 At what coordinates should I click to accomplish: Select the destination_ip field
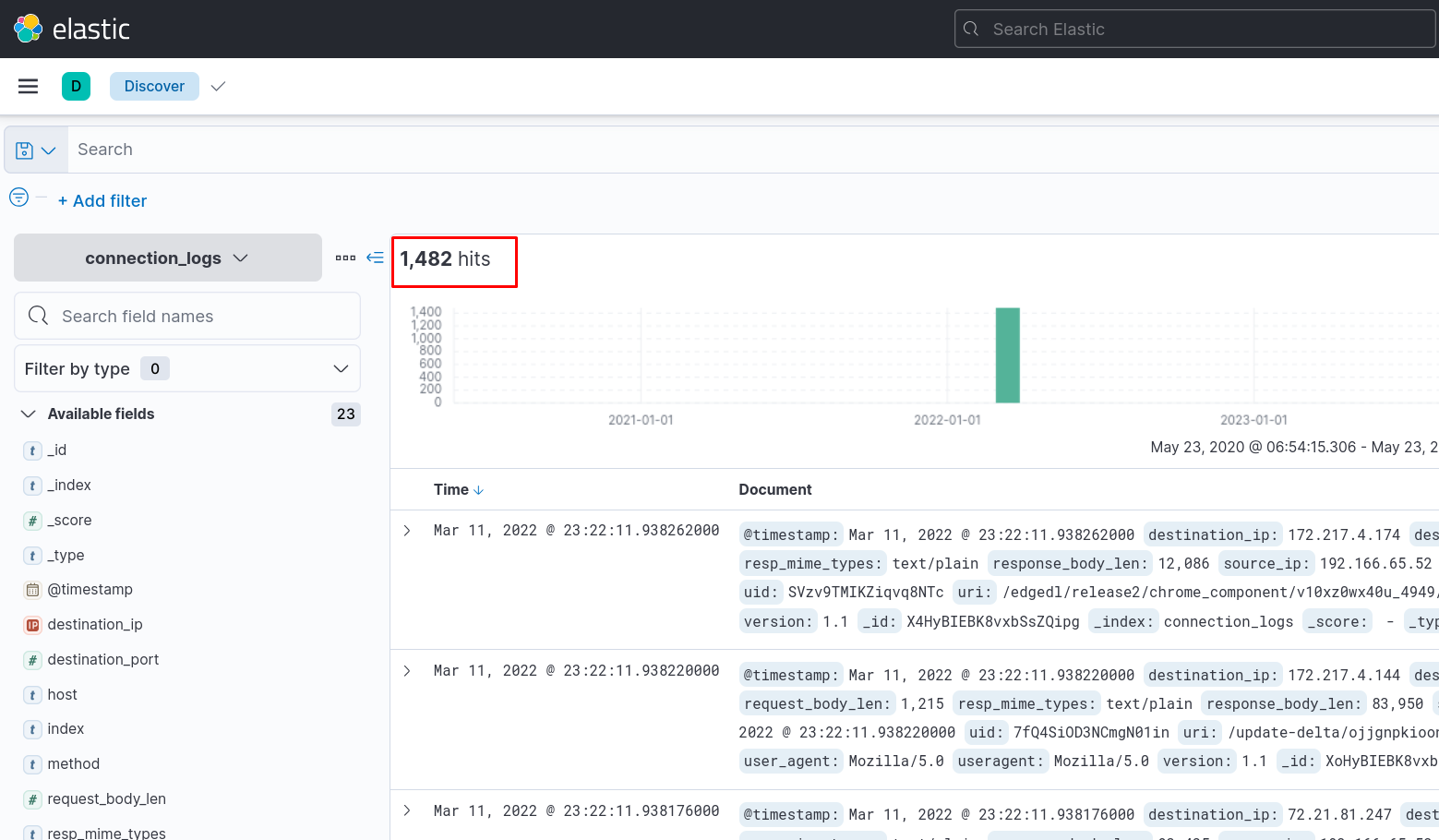tap(95, 624)
